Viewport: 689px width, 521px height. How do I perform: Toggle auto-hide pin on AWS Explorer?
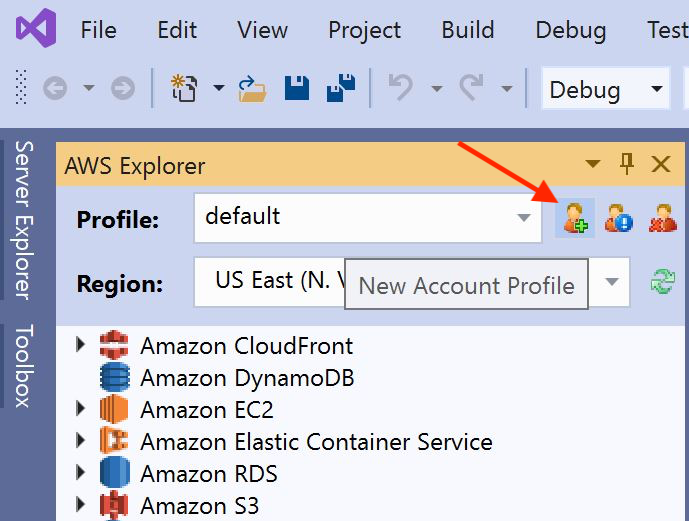point(627,164)
